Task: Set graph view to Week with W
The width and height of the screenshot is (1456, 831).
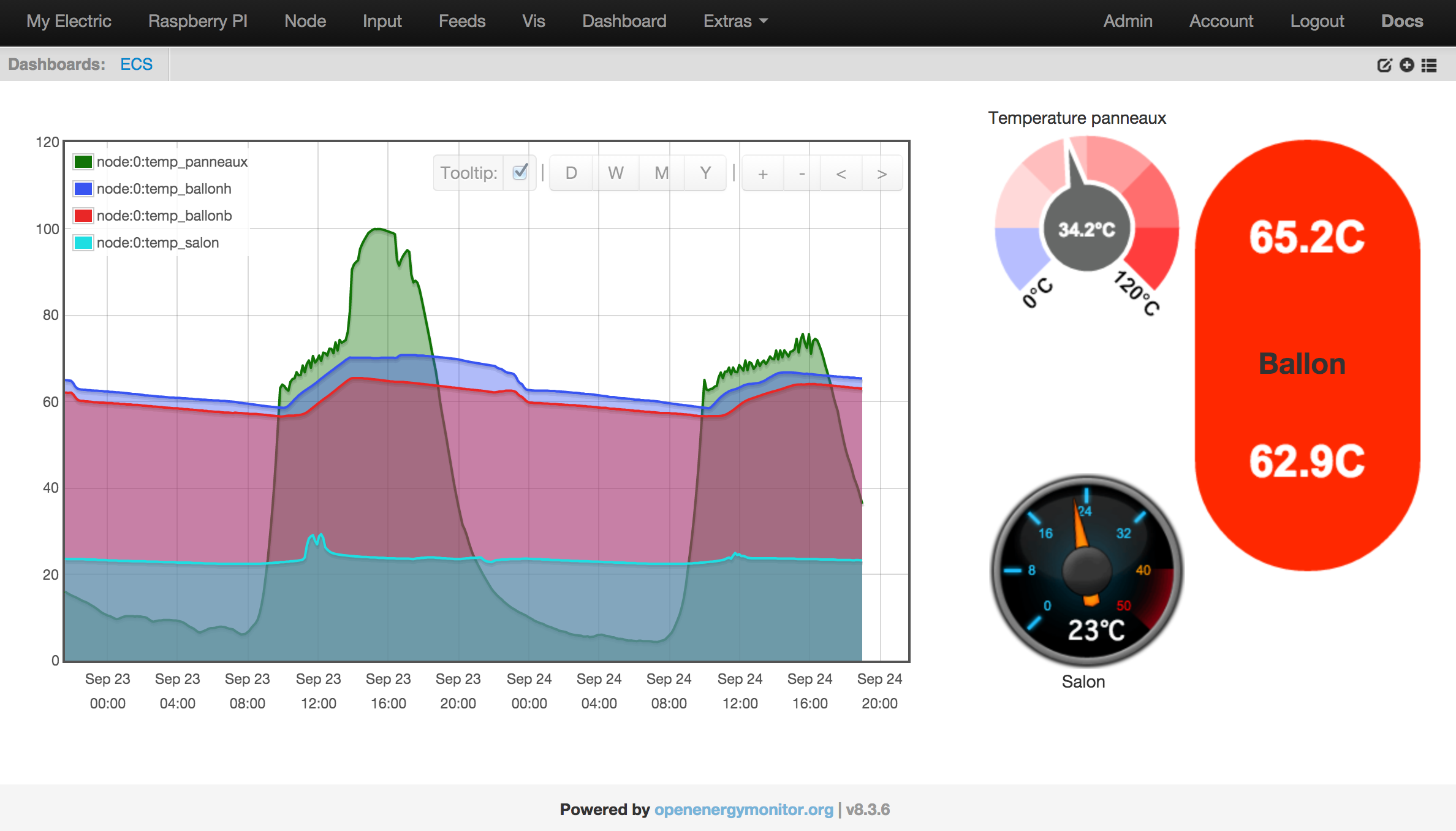Action: pos(616,173)
